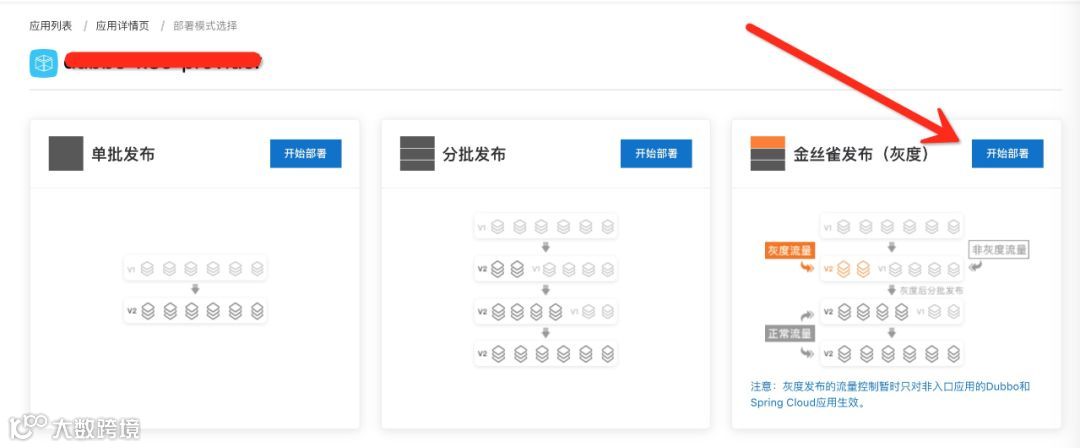Image resolution: width=1080 pixels, height=448 pixels.
Task: Click the 单批发布 deployment diagram
Action: [x=196, y=289]
